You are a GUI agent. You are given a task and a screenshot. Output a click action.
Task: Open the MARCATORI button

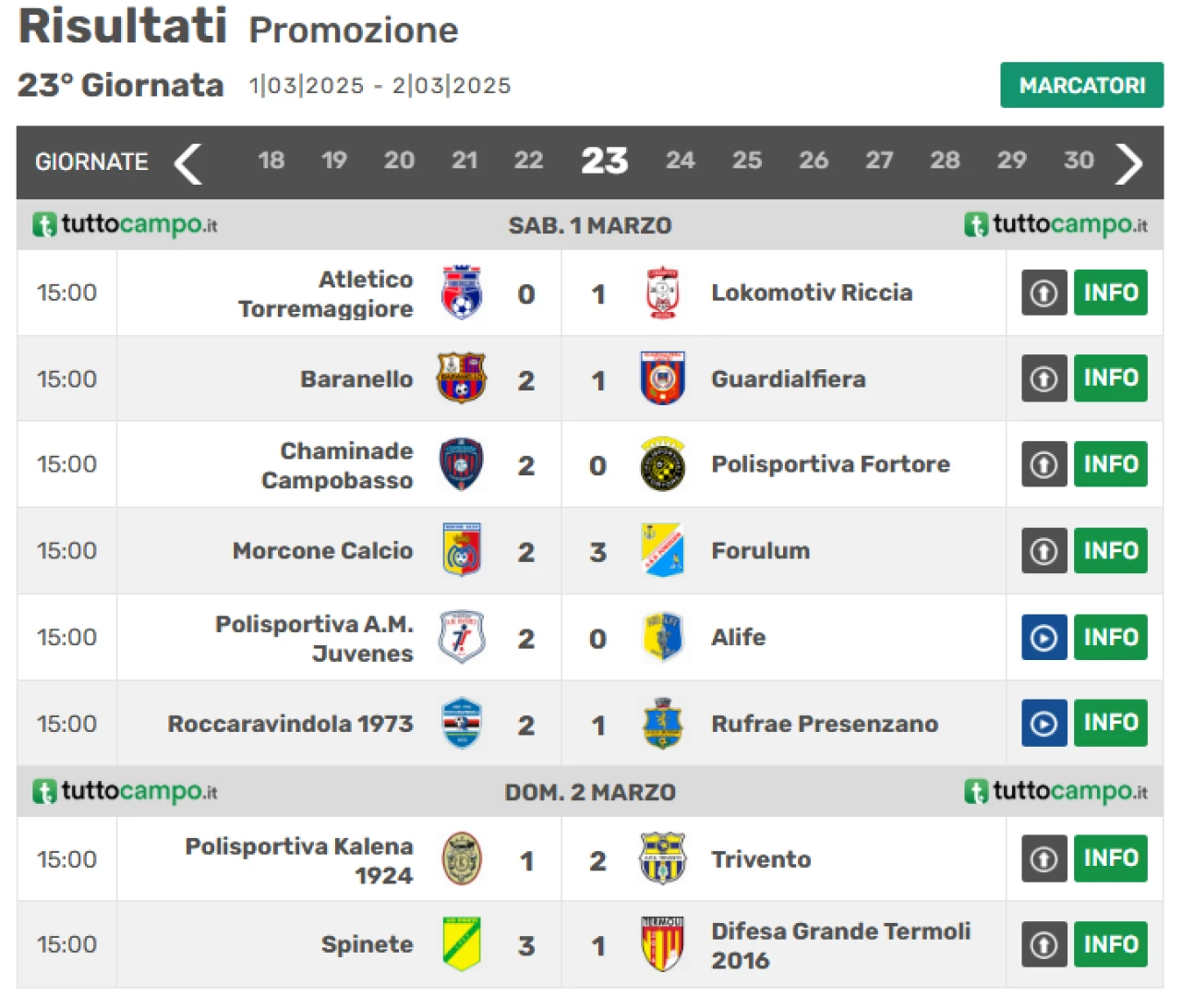[x=1082, y=85]
